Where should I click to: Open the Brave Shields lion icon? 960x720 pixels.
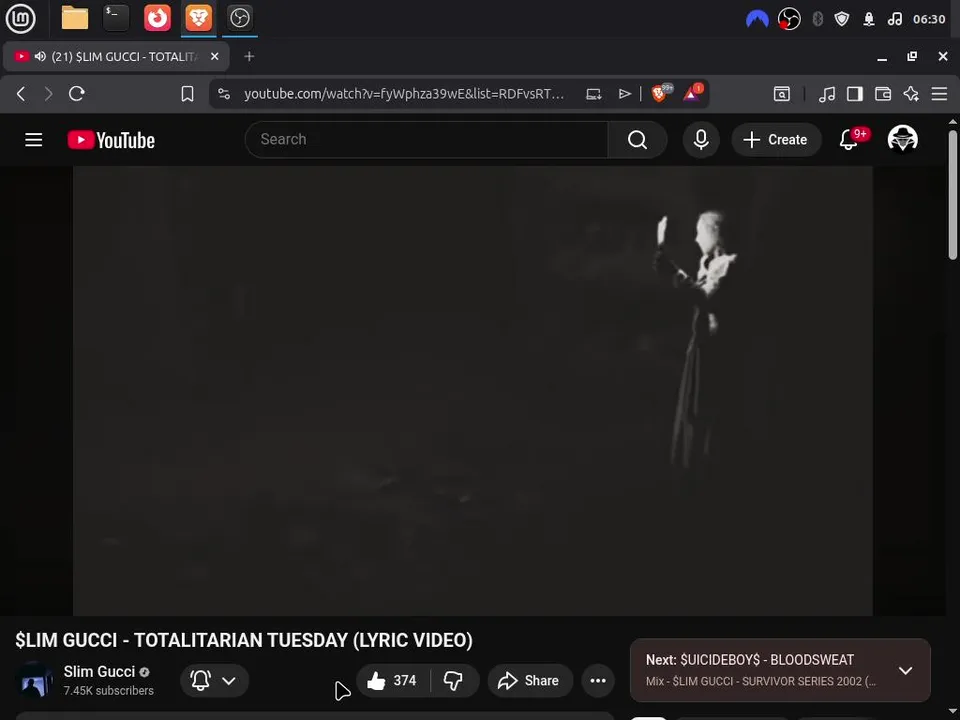tap(661, 92)
